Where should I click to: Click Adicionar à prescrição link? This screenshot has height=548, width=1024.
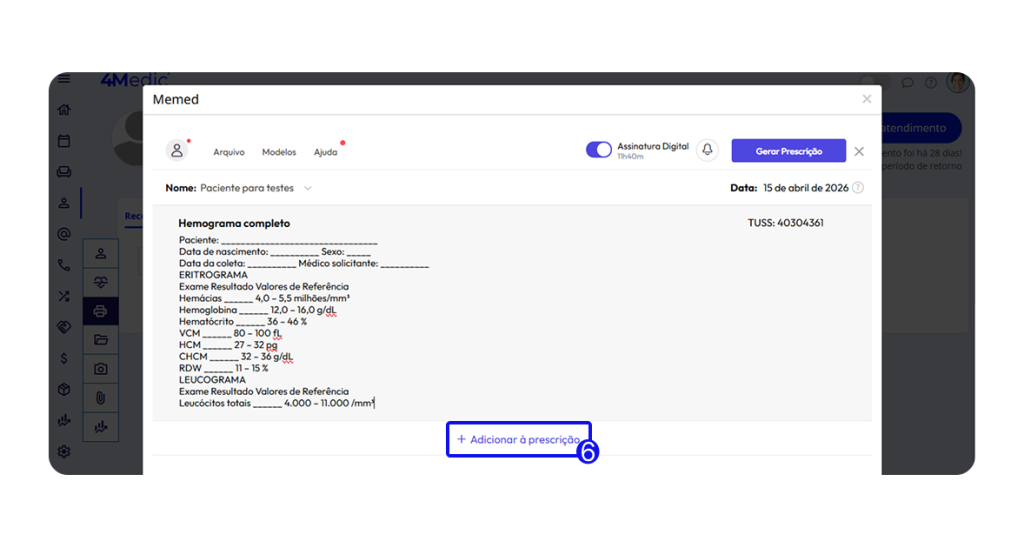tap(518, 440)
